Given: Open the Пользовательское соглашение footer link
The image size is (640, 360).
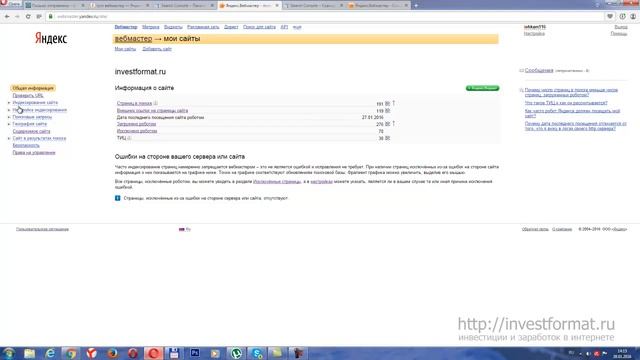Looking at the screenshot, I should (42, 229).
